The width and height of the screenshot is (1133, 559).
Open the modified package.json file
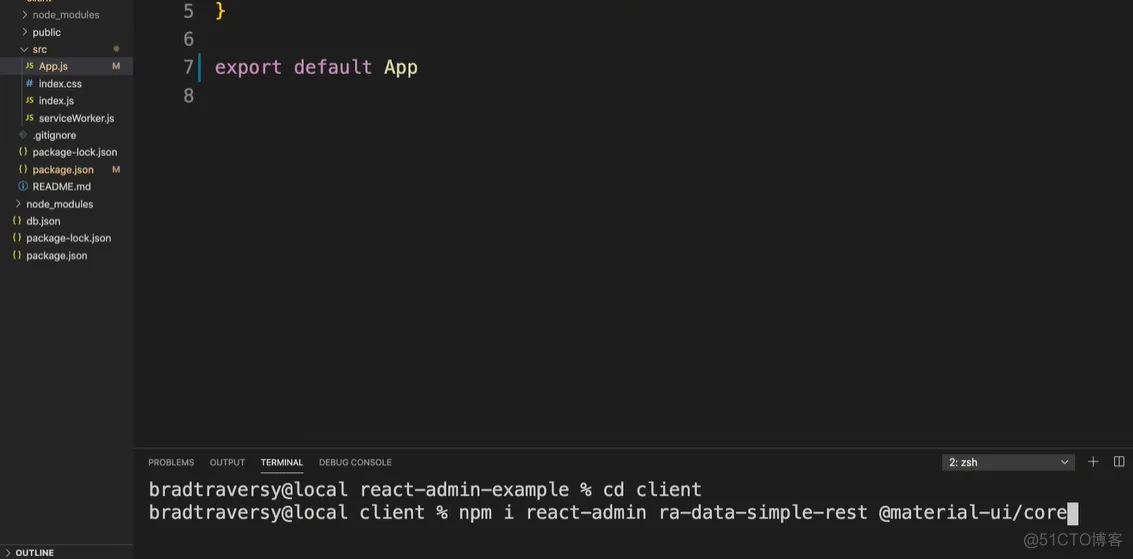(63, 170)
